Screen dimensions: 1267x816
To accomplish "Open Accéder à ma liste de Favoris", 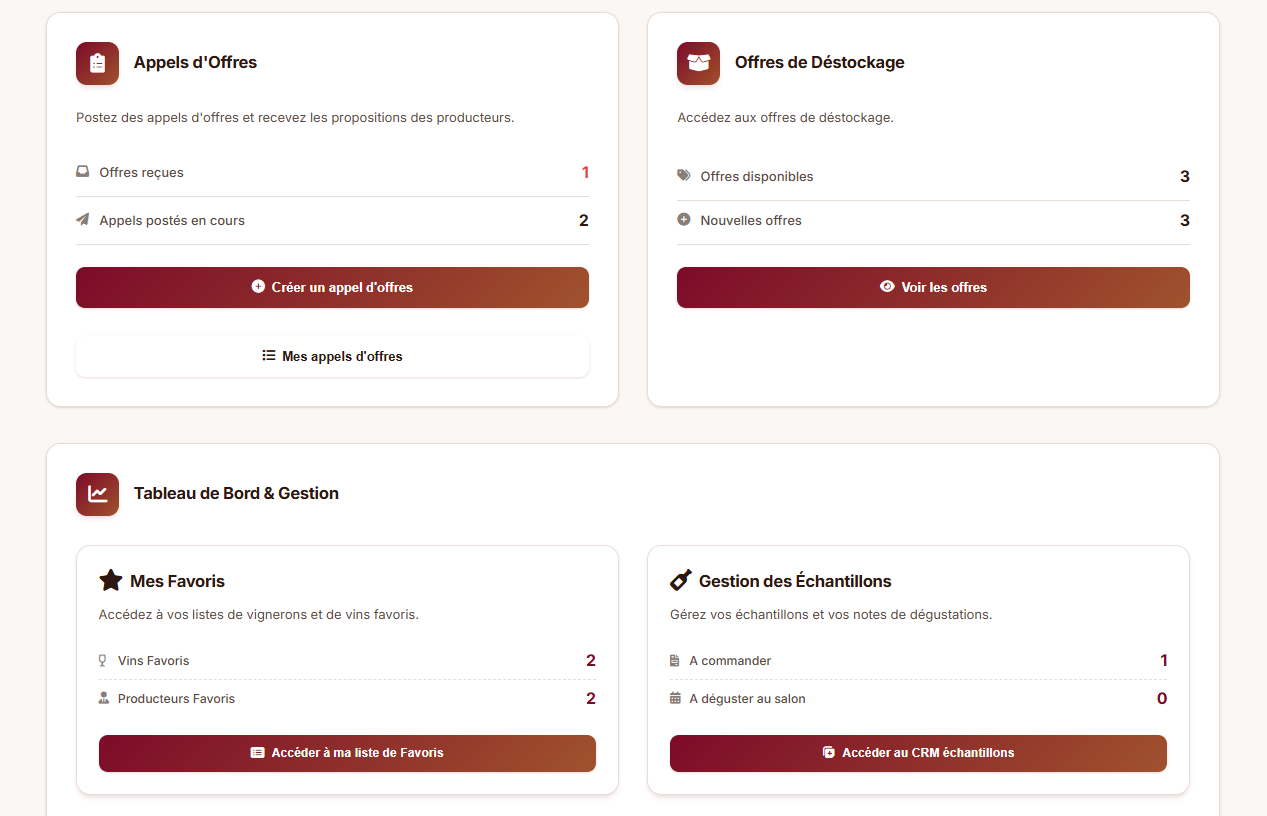I will (347, 753).
